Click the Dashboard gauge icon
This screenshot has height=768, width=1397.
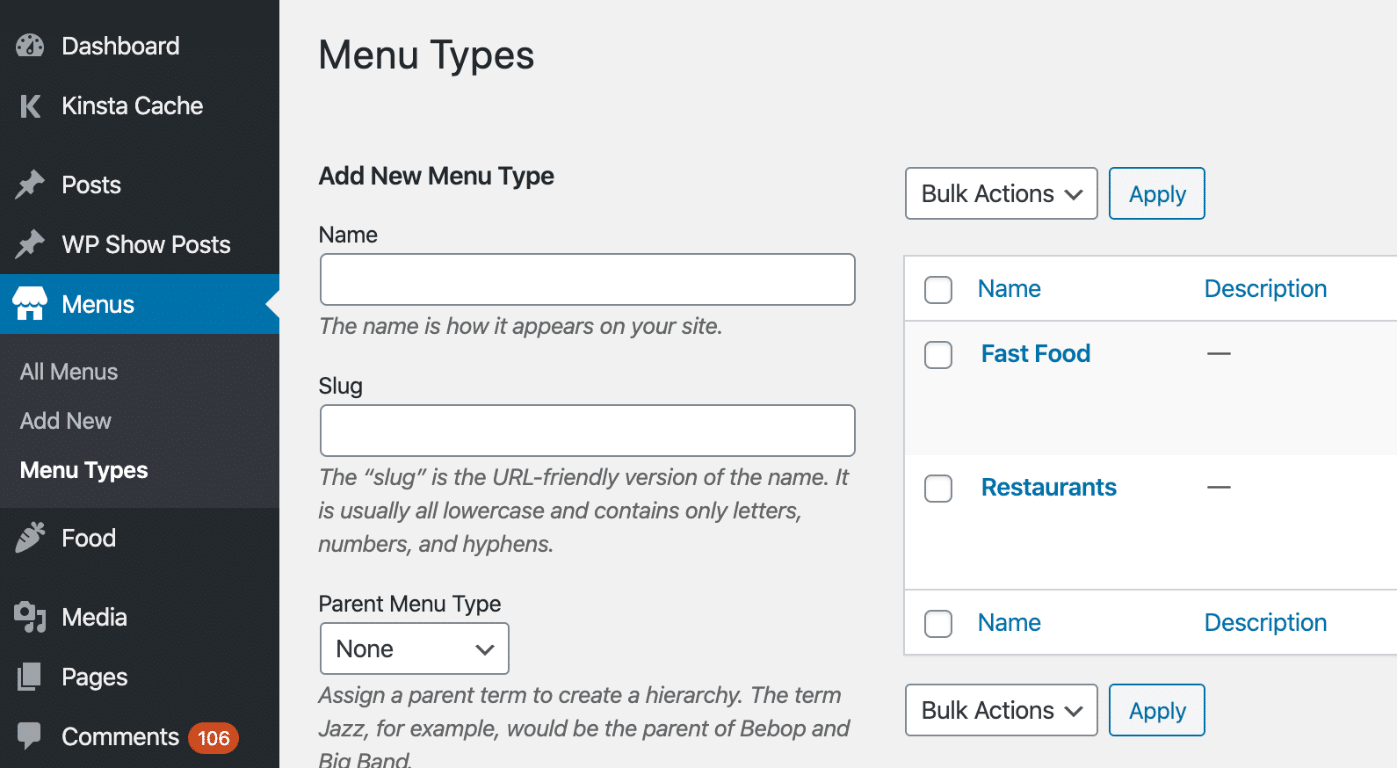[30, 46]
